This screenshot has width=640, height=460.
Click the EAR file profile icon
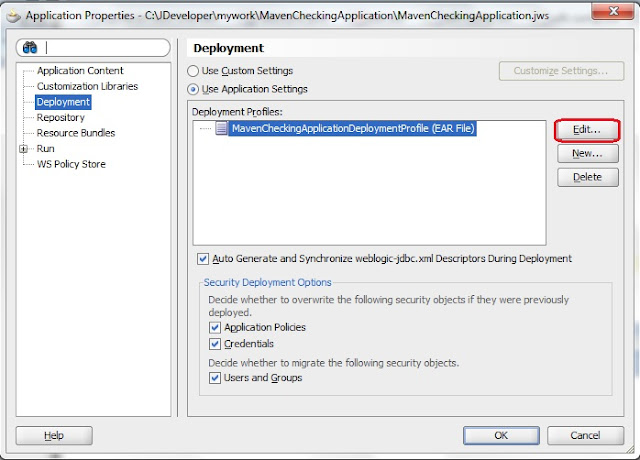[x=221, y=128]
